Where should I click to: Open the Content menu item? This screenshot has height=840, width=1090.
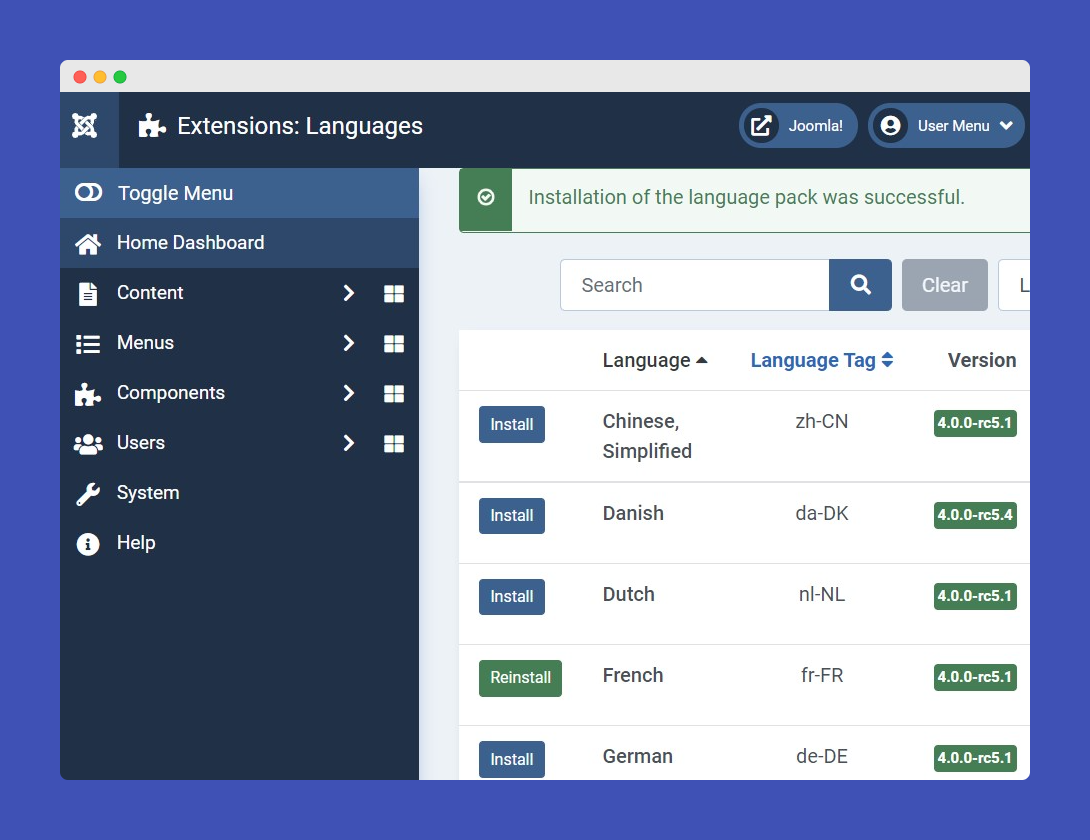[150, 293]
